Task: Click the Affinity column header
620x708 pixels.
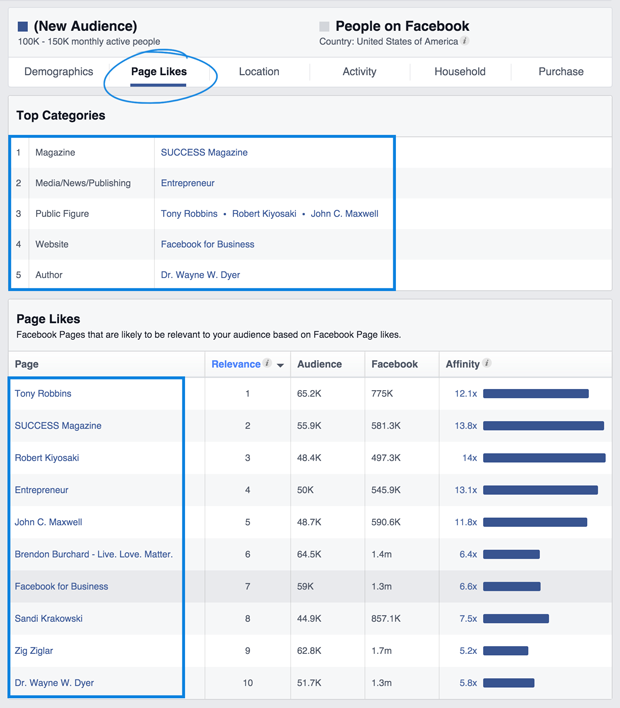Action: pyautogui.click(x=462, y=364)
